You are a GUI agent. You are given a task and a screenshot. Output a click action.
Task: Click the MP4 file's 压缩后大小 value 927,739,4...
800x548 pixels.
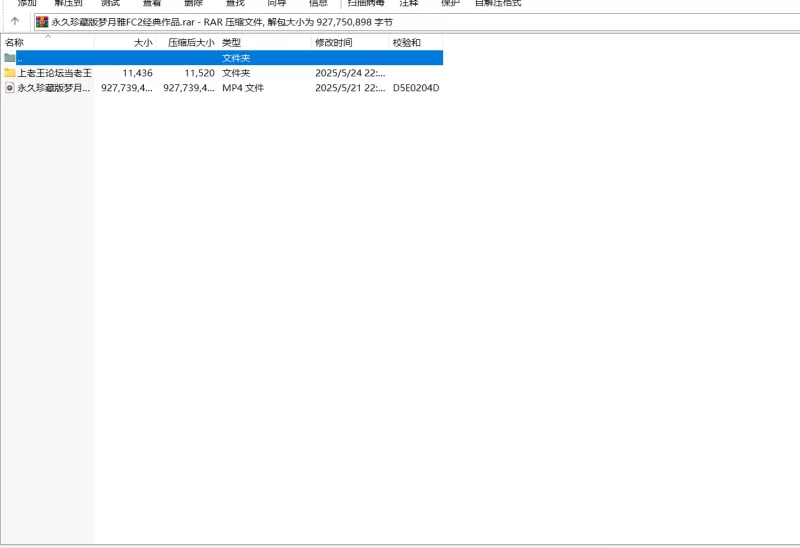(189, 88)
